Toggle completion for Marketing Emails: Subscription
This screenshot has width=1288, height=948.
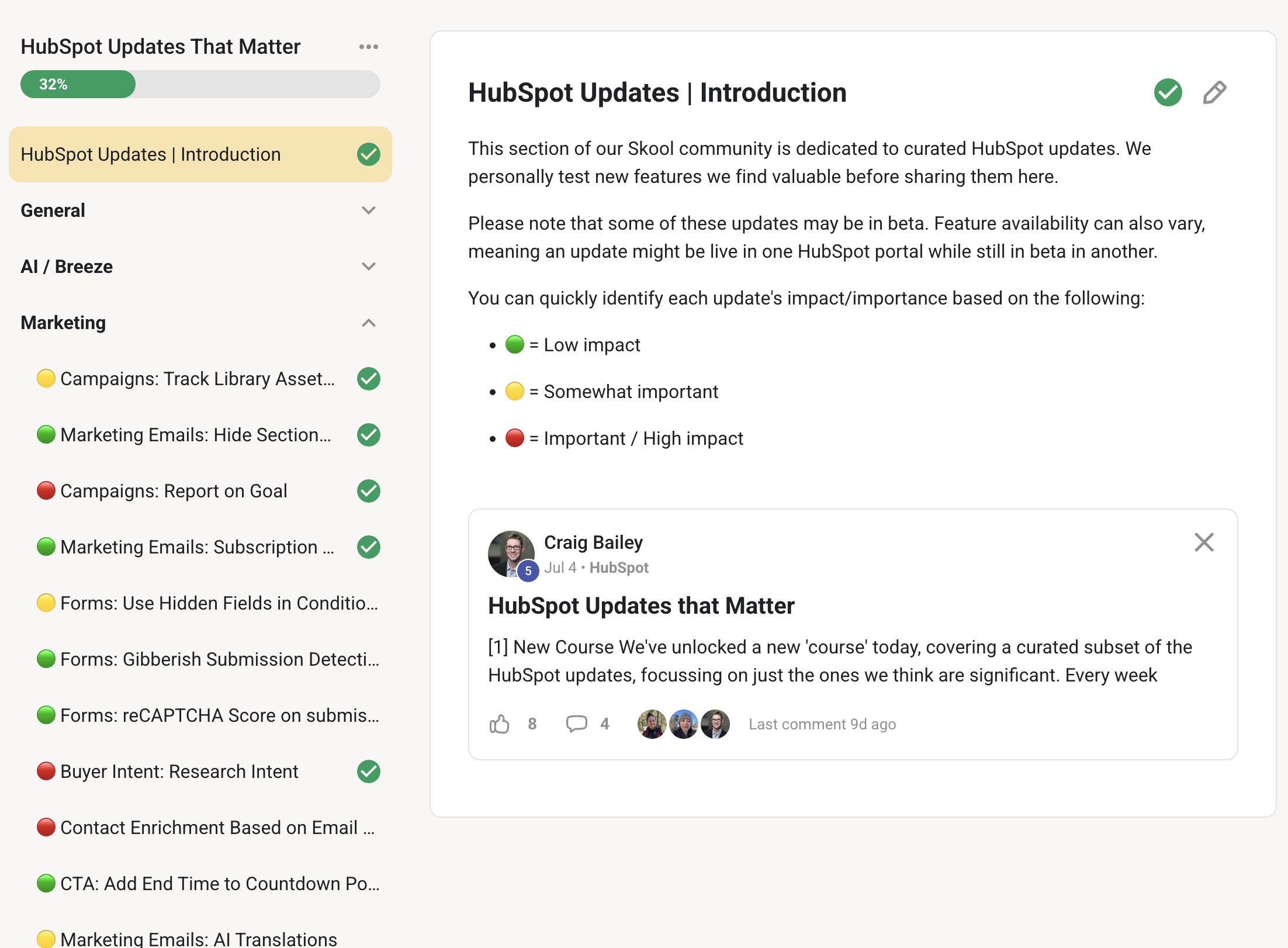369,547
